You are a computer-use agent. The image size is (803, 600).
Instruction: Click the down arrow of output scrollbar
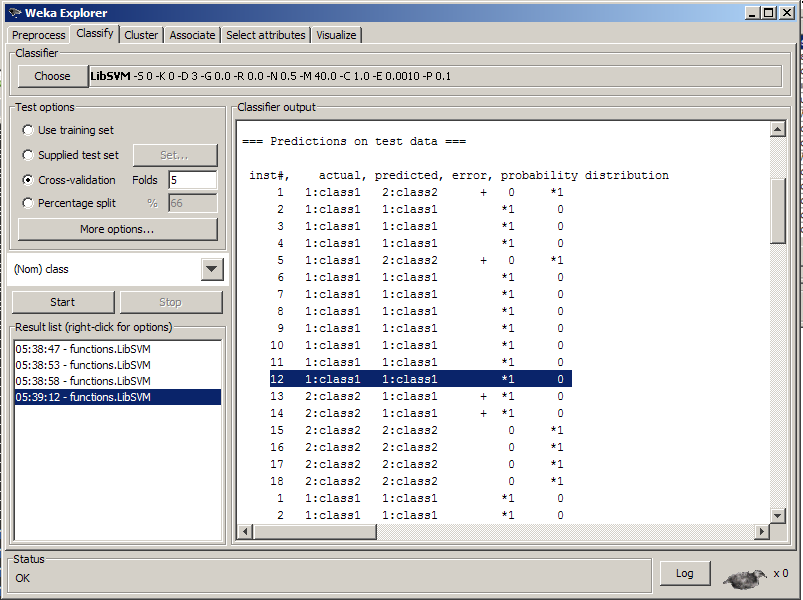click(x=777, y=516)
